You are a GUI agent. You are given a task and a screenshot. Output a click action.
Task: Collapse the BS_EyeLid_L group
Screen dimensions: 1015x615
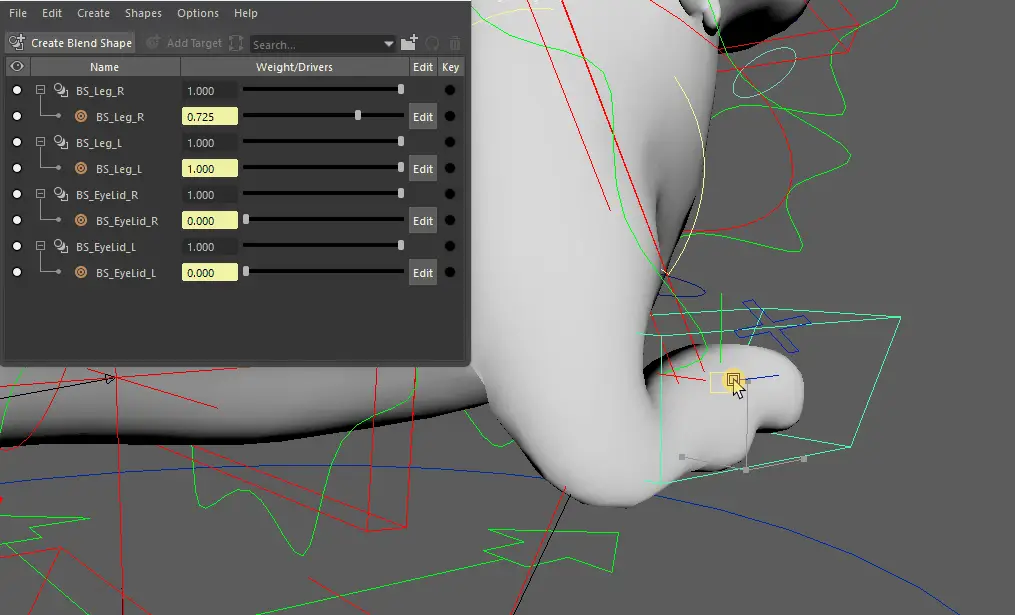pos(41,247)
